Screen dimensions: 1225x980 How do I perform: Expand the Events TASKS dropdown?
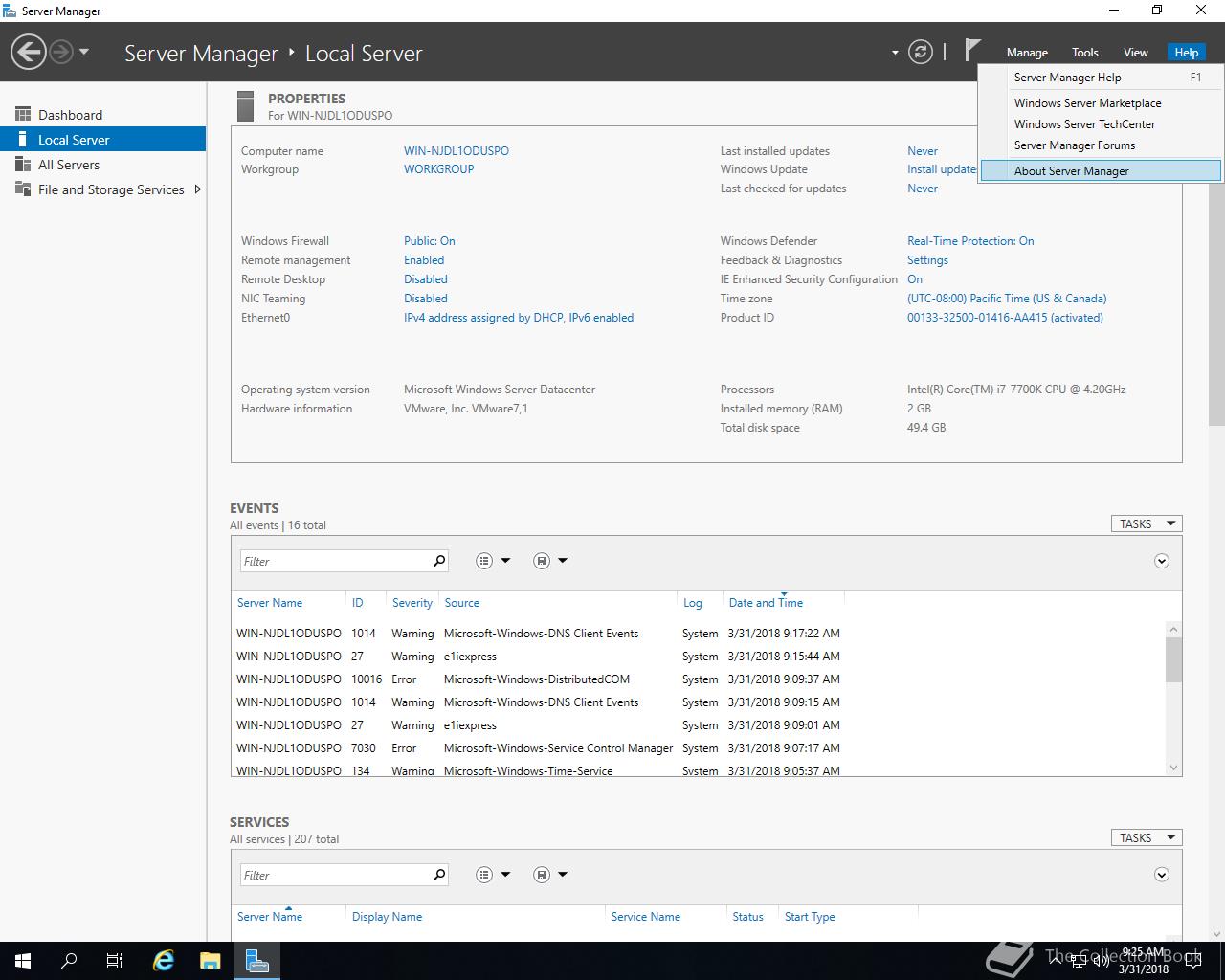1146,523
